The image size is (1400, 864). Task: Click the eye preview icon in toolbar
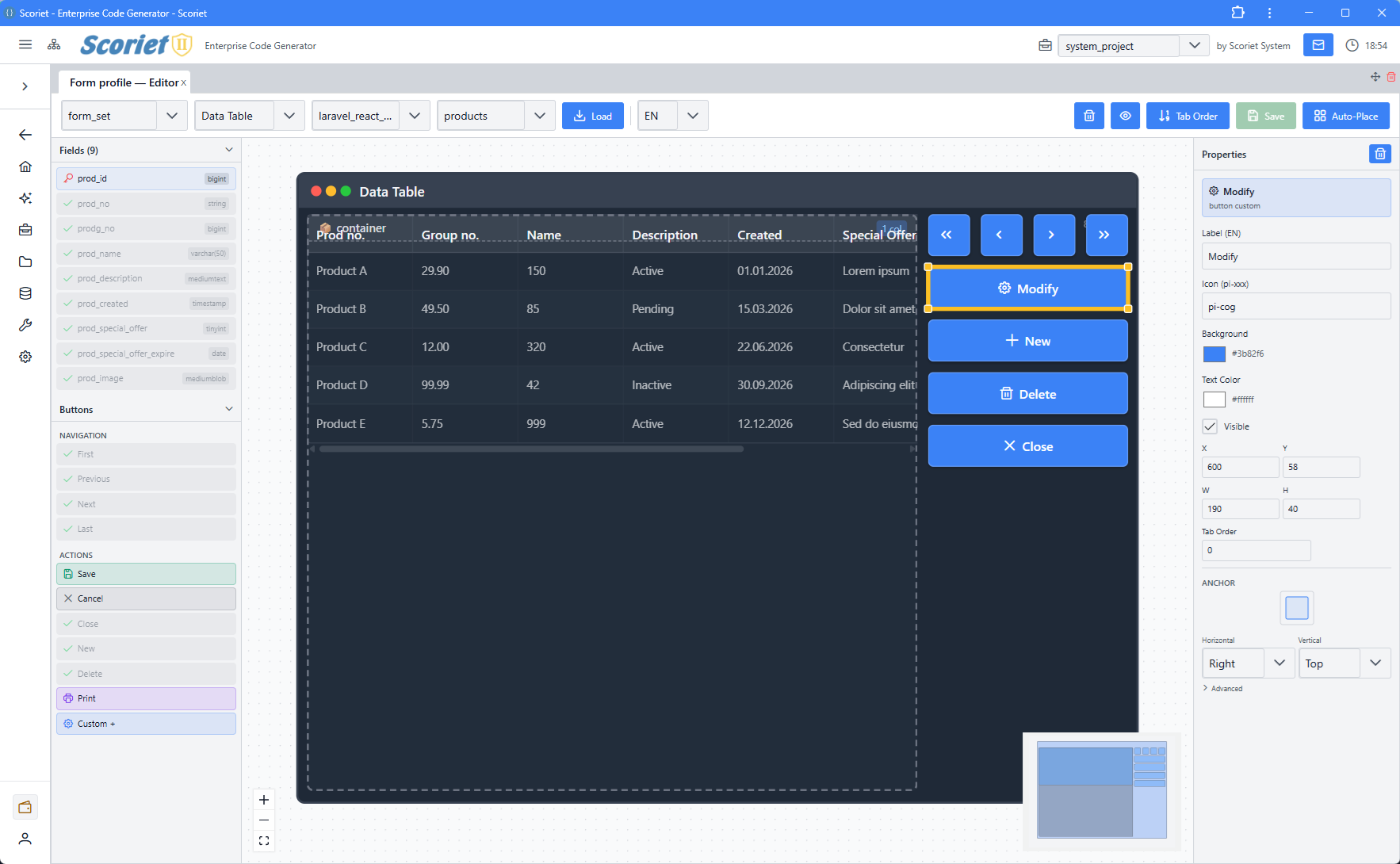pyautogui.click(x=1125, y=116)
